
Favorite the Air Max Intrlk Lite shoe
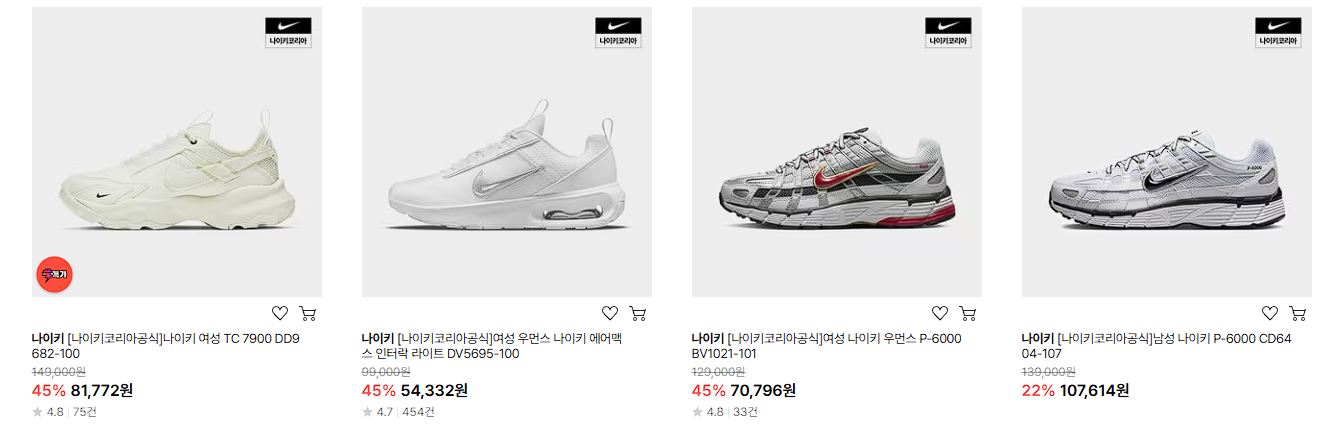[x=610, y=313]
